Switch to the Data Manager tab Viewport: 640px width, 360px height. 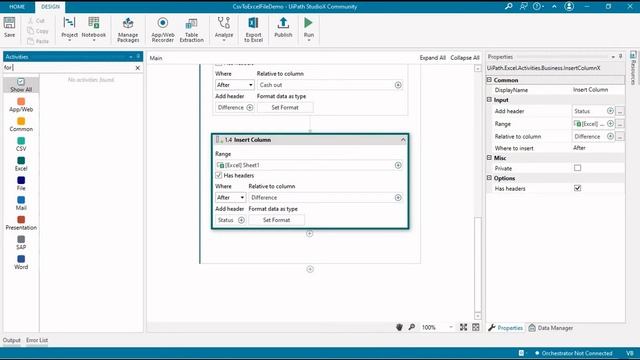coord(551,328)
